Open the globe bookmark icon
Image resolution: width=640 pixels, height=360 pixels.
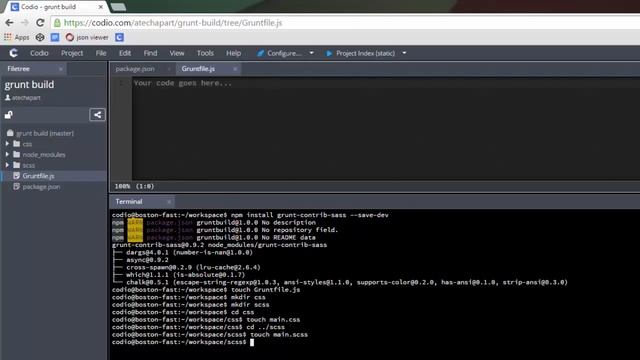coord(40,37)
